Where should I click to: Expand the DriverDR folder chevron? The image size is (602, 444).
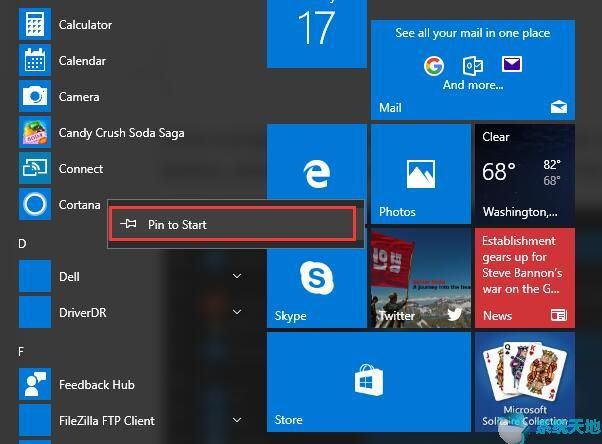(237, 312)
